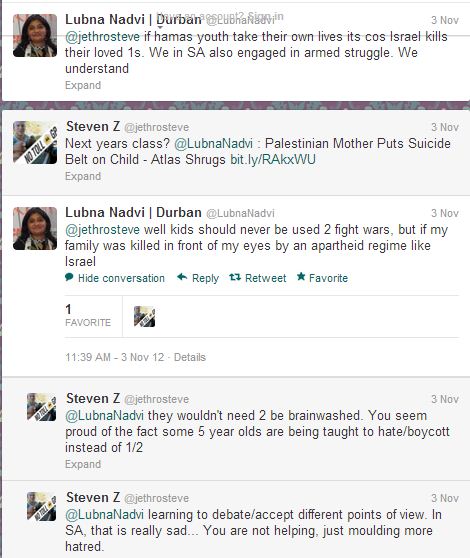This screenshot has height=558, width=470.
Task: Click Lubna Nadvi | Durban name on expanded tweet
Action: click(133, 212)
